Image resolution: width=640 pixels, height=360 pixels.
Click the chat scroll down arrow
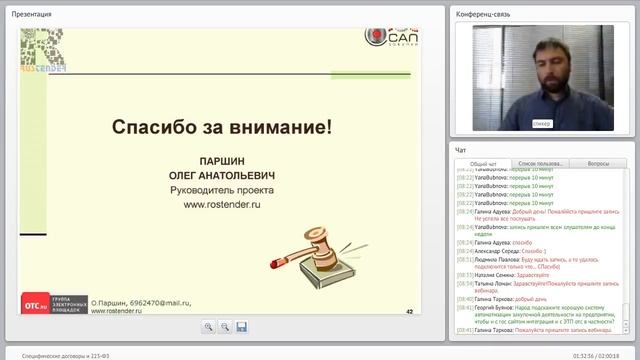[626, 330]
